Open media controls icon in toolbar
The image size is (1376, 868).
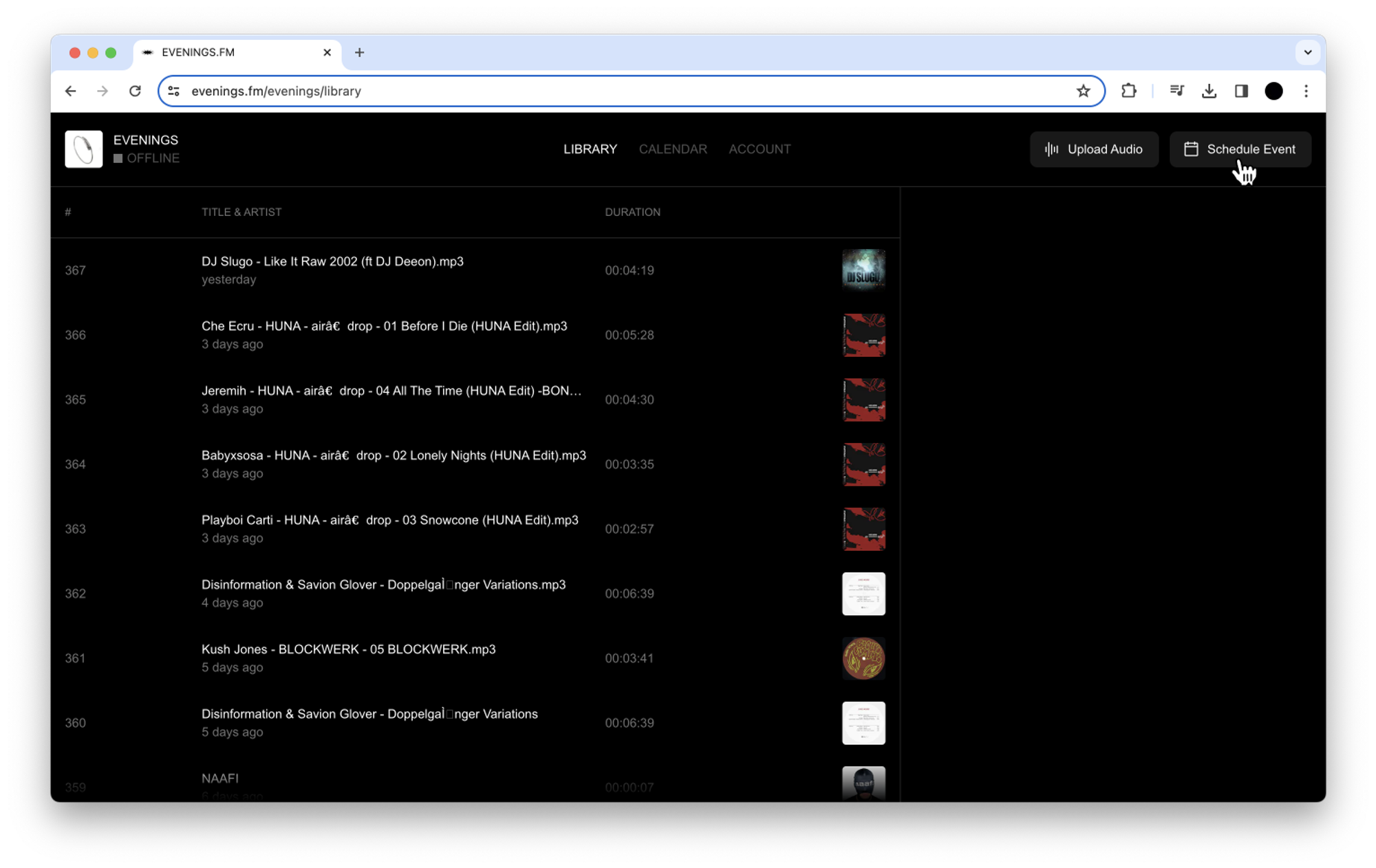[x=1176, y=91]
